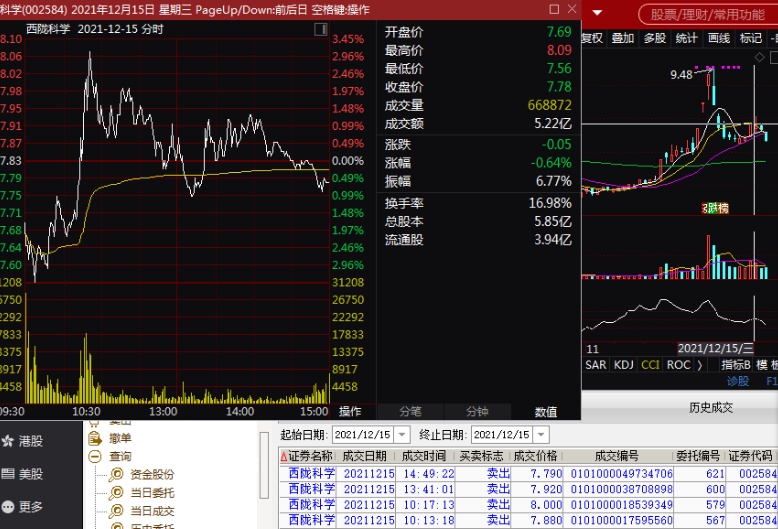Expand the 起始日期 date dropdown
The image size is (778, 529).
tap(402, 435)
